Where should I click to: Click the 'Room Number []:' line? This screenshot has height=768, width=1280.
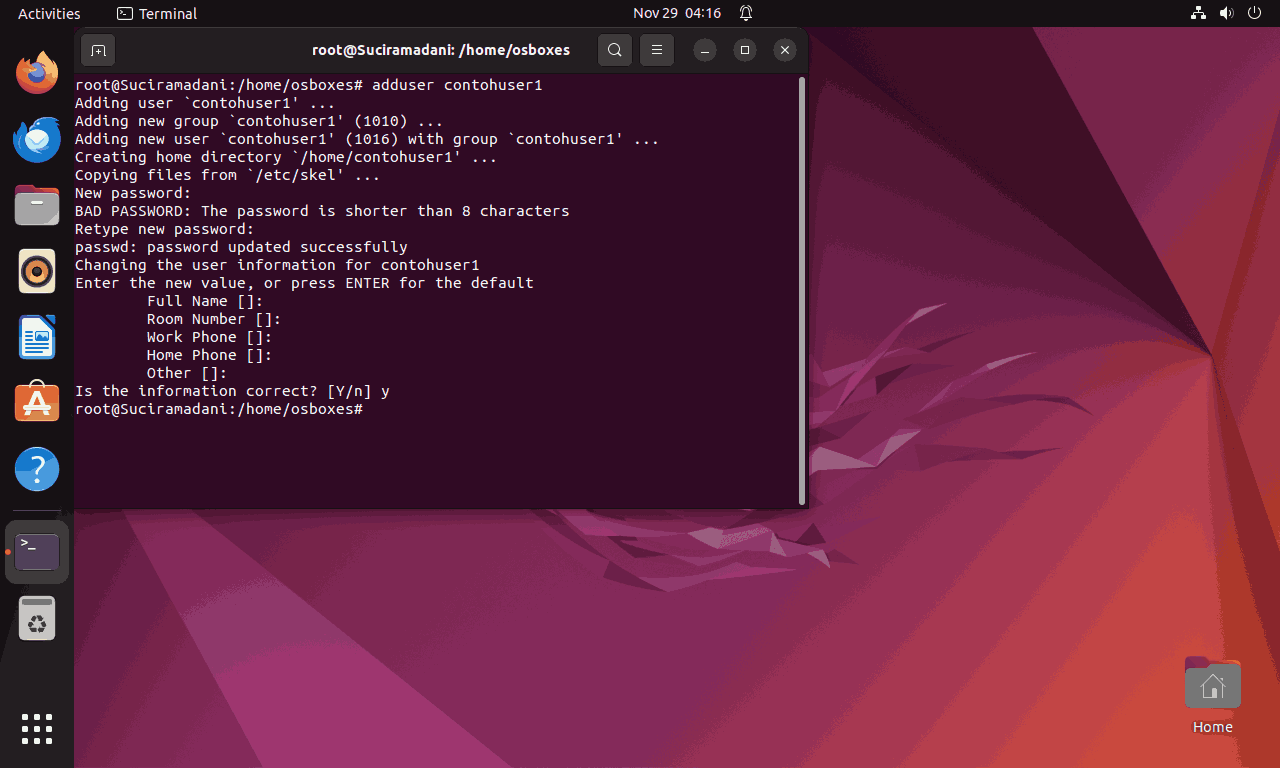[x=214, y=319]
